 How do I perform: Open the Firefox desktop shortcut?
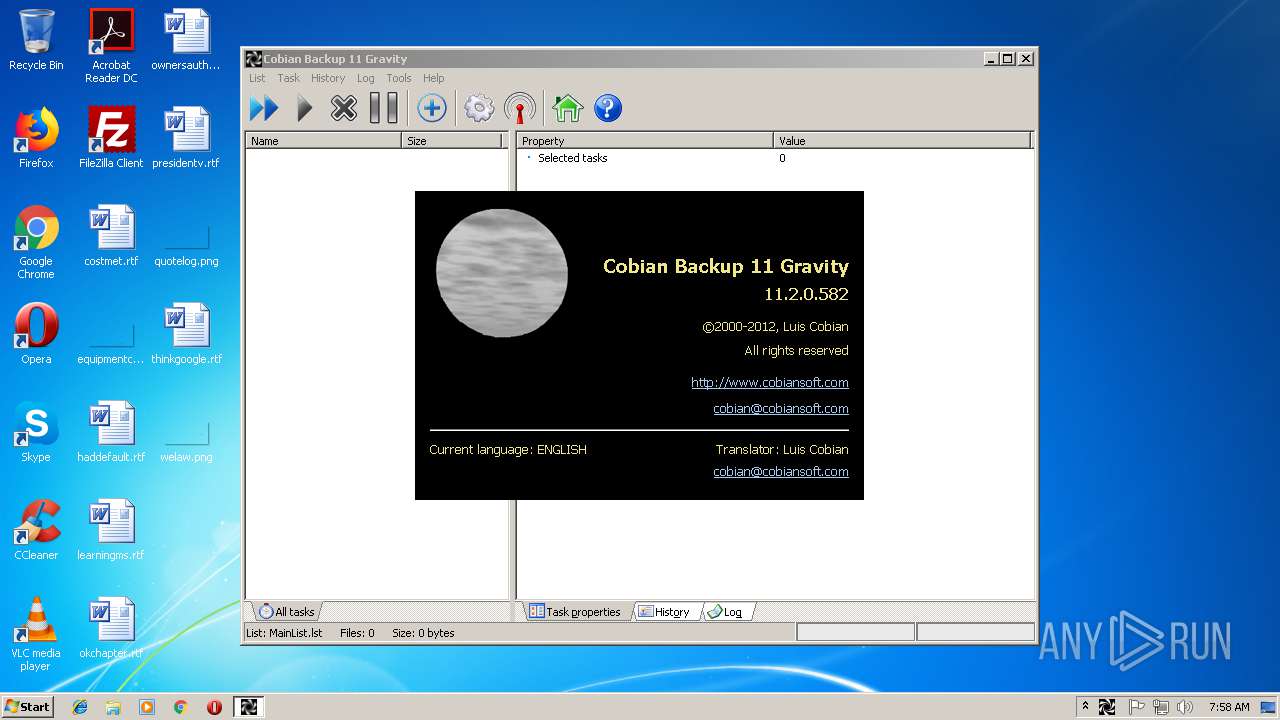(36, 138)
